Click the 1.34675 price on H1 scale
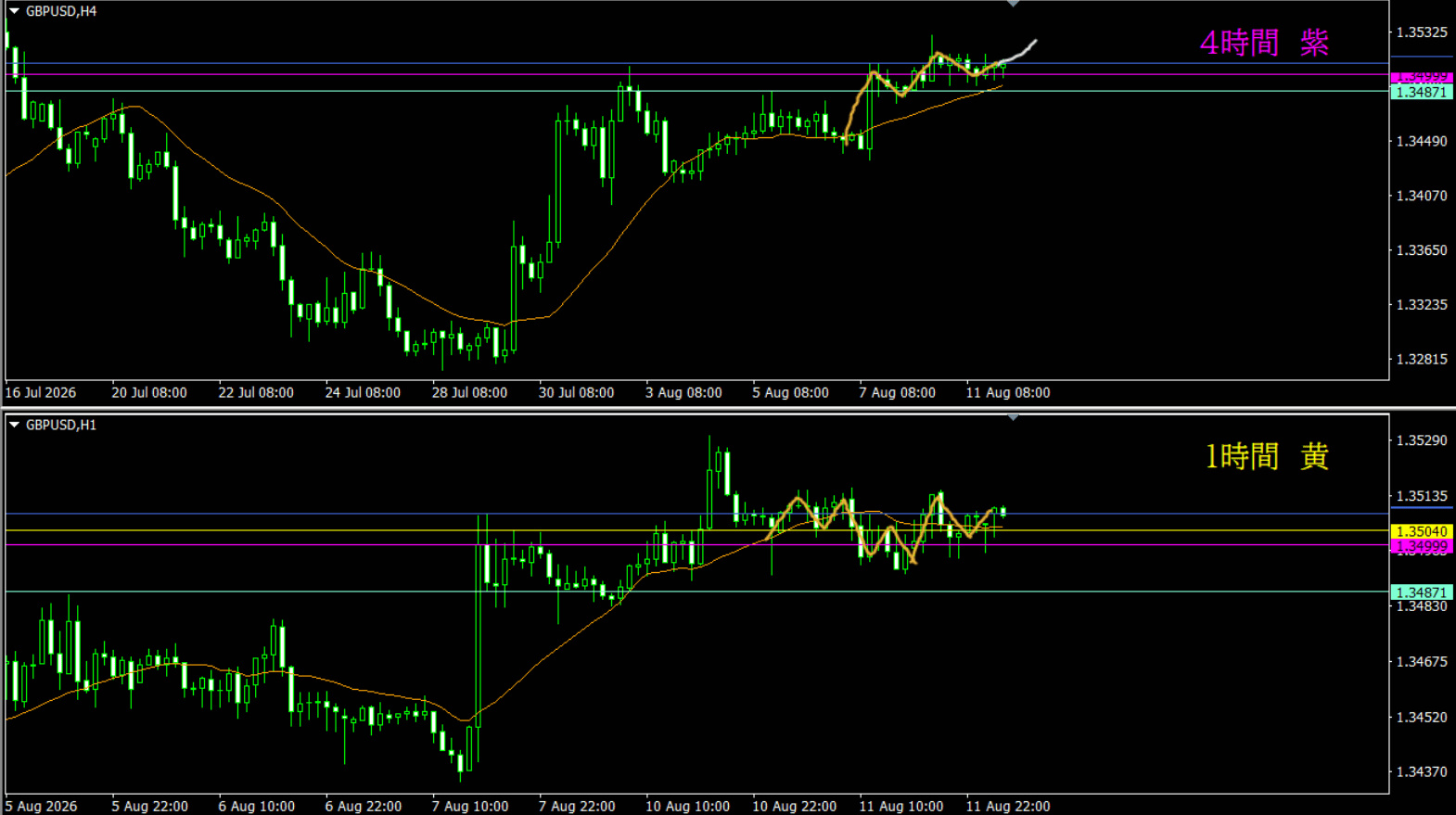 [1422, 662]
